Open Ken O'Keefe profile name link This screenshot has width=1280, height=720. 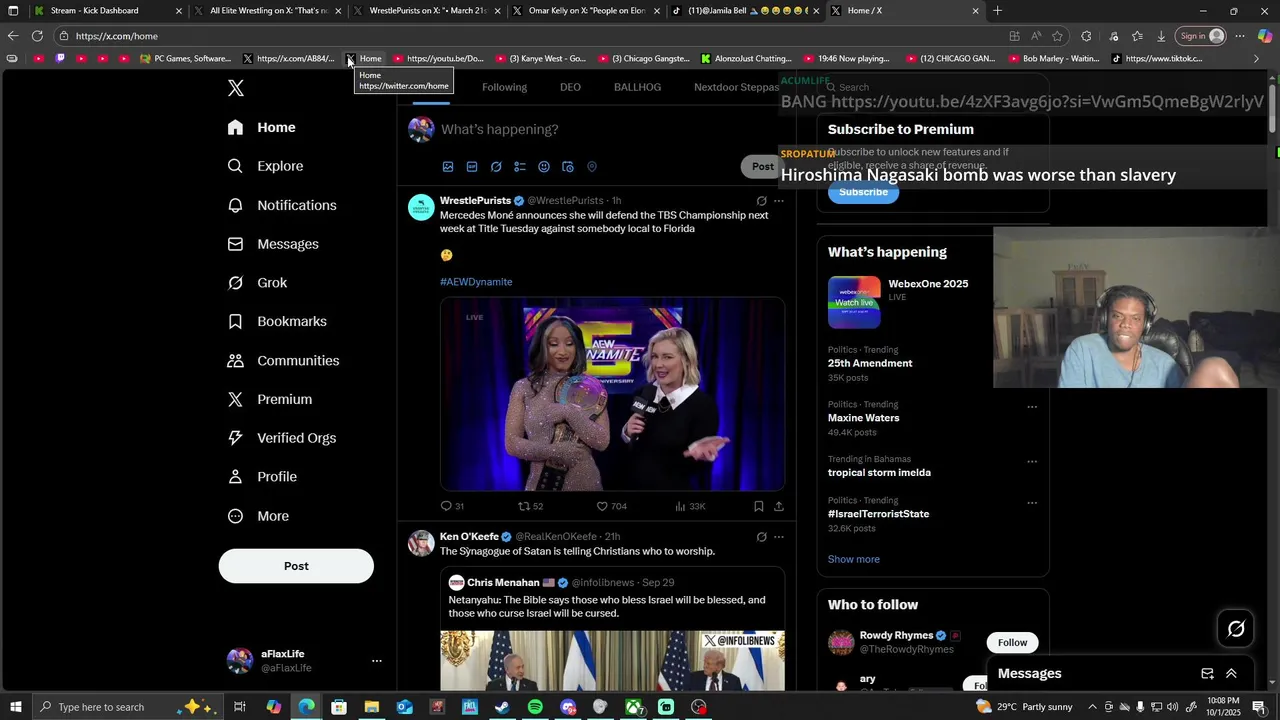point(469,537)
